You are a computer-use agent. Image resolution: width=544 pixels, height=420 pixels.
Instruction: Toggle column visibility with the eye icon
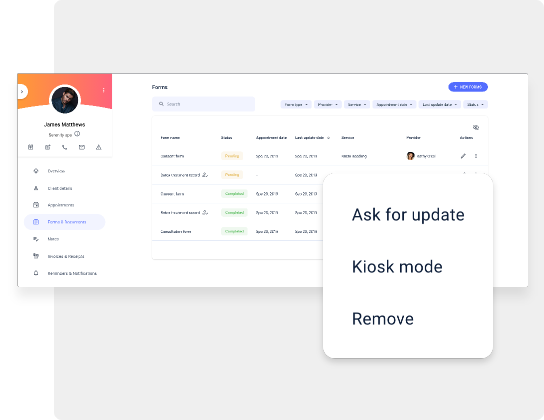[x=476, y=128]
